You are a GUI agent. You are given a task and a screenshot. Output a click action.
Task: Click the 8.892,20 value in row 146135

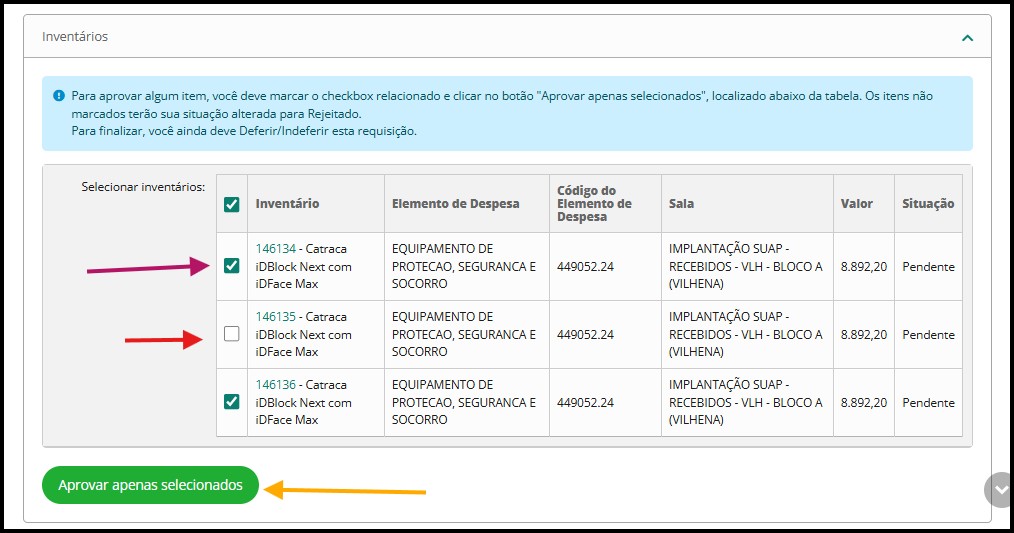click(863, 335)
